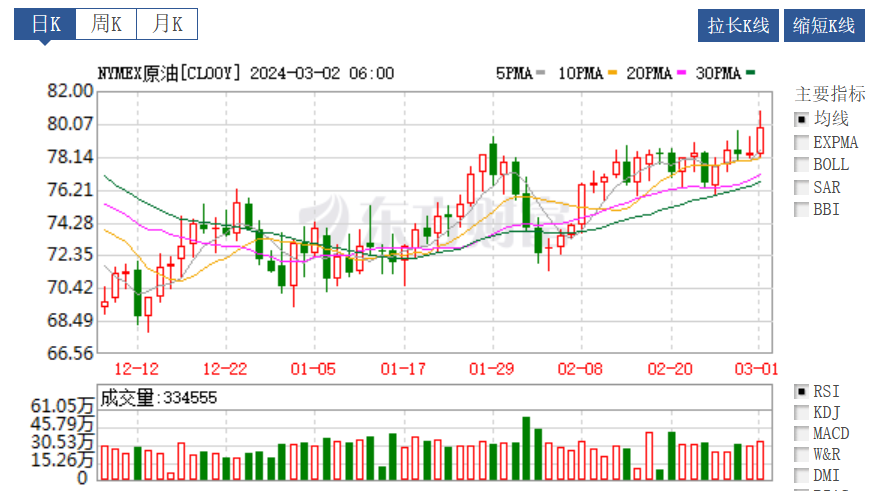Image resolution: width=884 pixels, height=491 pixels.
Task: Click the 78.14 price axis label
Action: (x=70, y=157)
